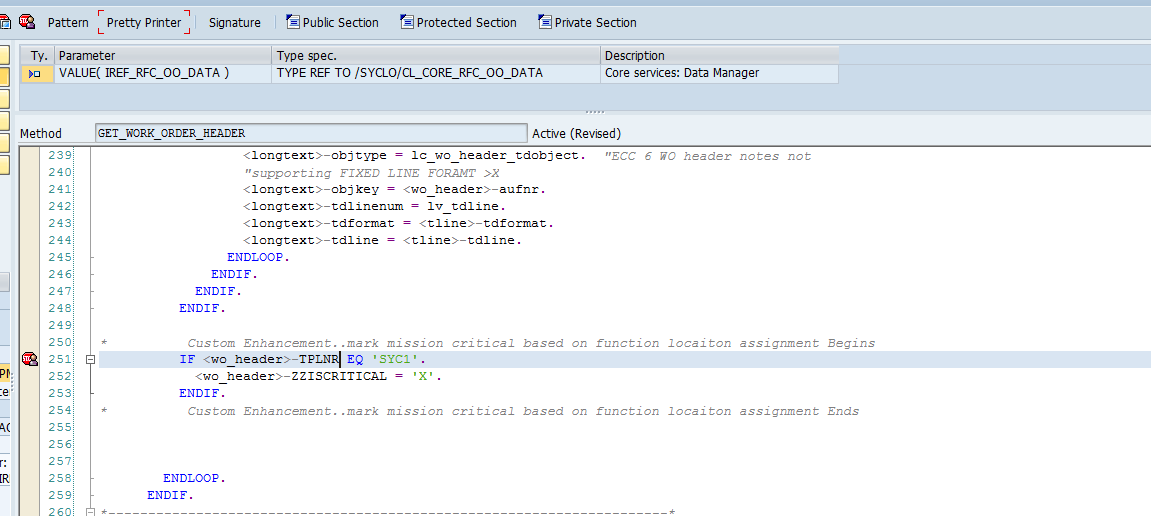Select the Parameter column header

coord(163,56)
